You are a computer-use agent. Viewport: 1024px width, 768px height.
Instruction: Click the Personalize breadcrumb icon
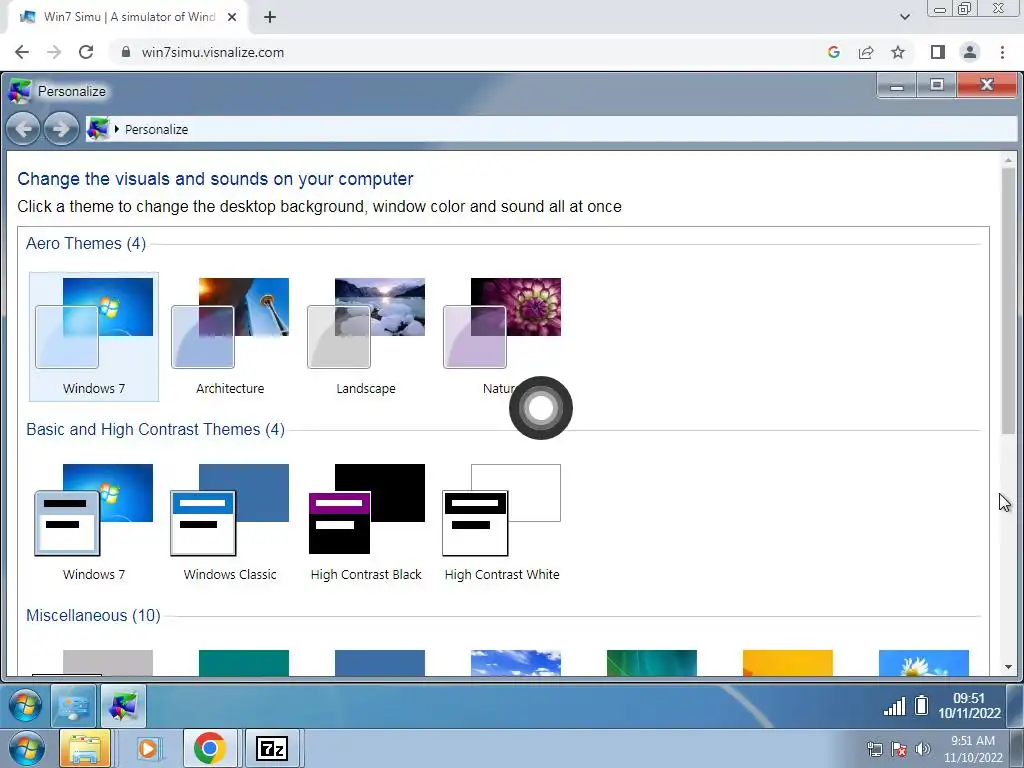(98, 129)
